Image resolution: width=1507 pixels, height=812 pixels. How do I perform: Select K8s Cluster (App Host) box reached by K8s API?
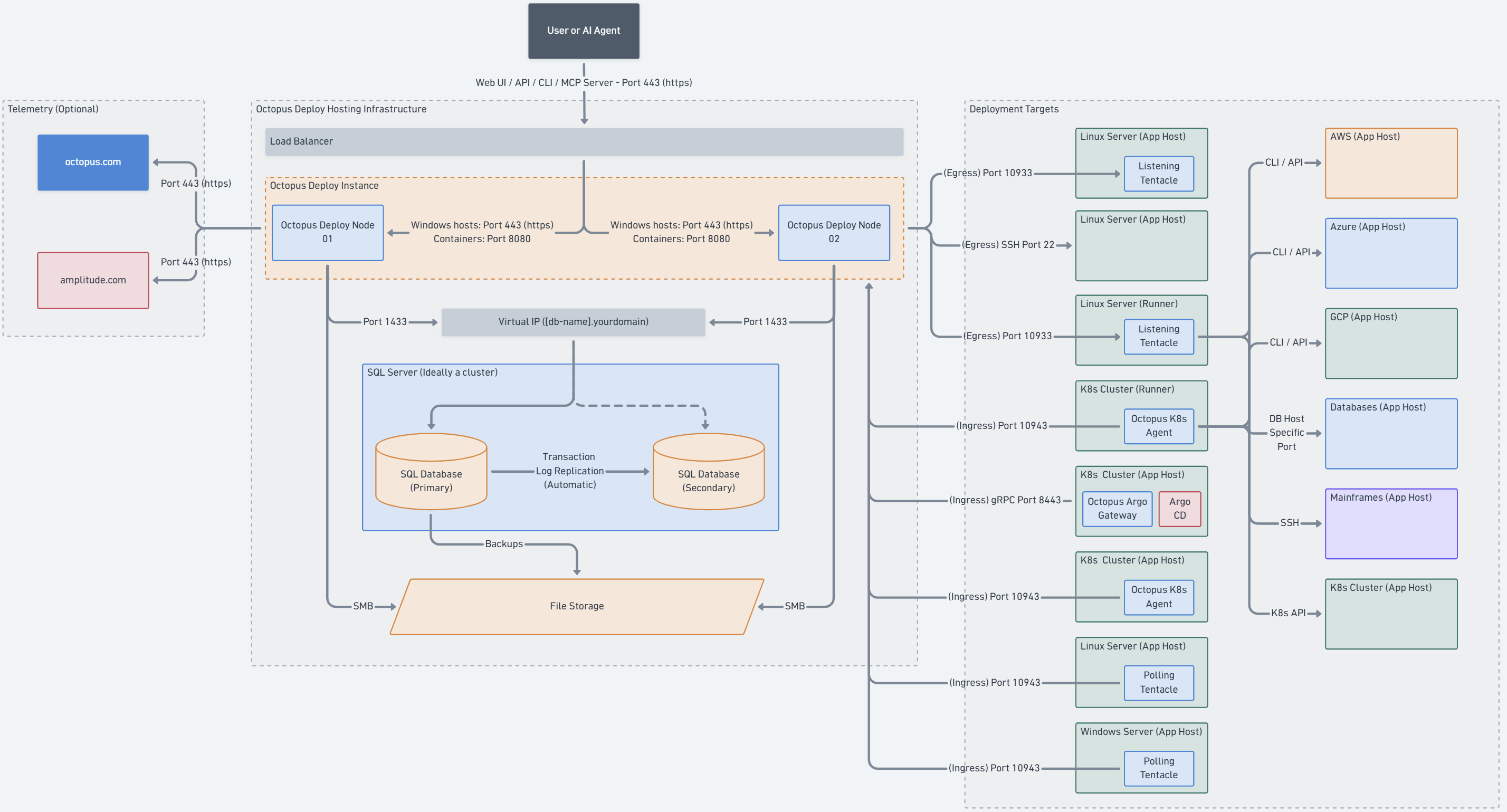pyautogui.click(x=1390, y=614)
